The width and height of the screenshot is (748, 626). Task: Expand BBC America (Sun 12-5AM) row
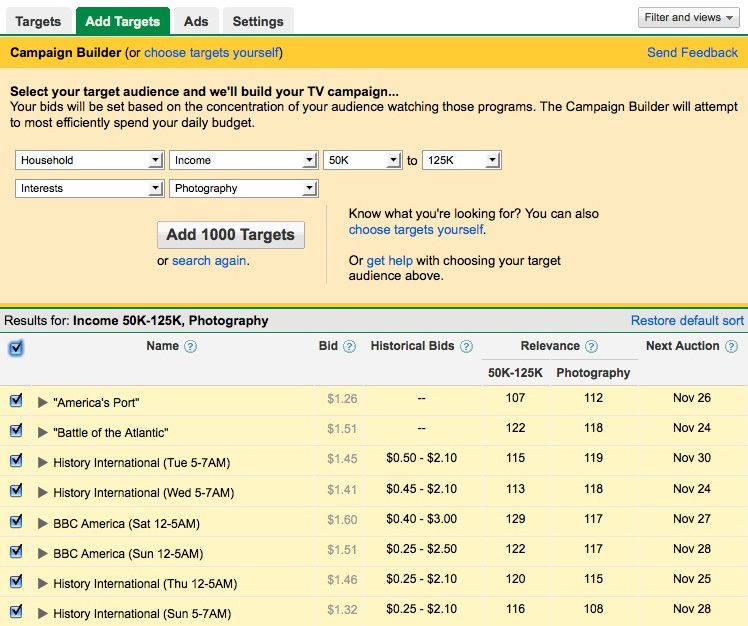[42, 553]
